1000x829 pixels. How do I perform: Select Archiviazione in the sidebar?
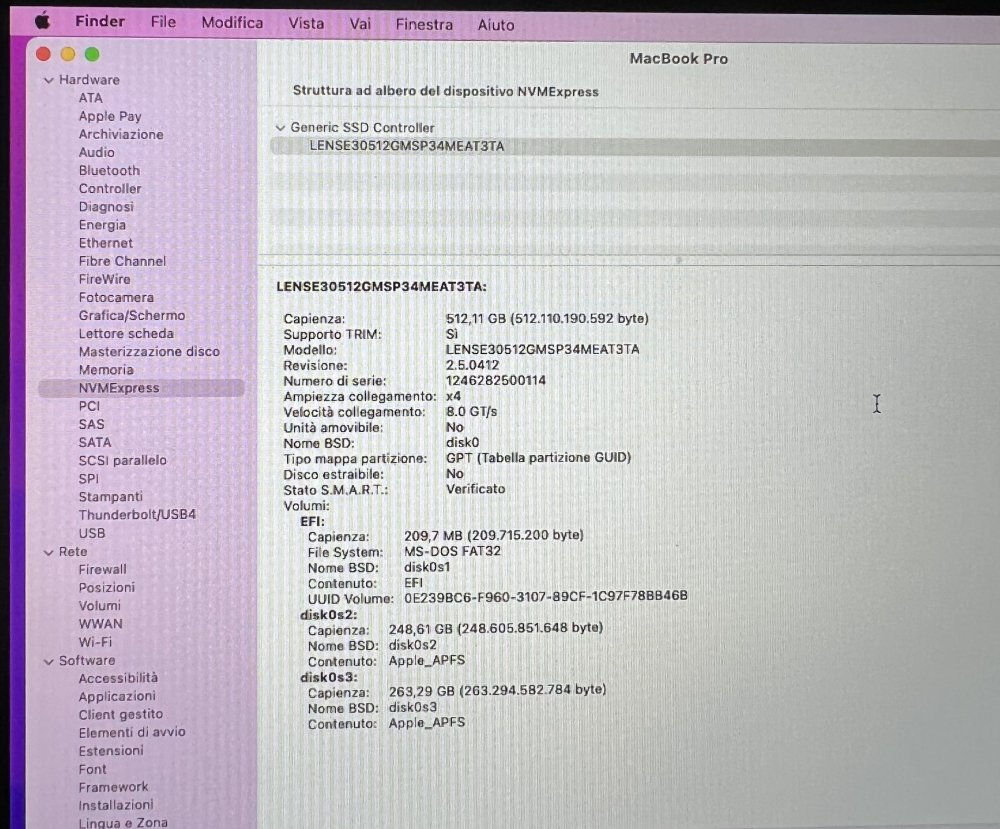(121, 134)
